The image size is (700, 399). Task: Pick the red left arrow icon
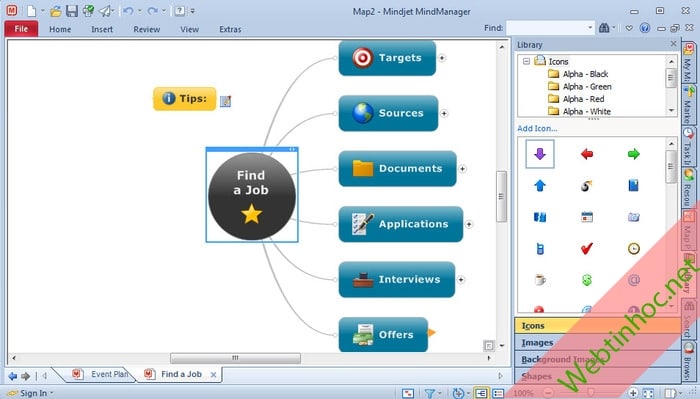(587, 154)
